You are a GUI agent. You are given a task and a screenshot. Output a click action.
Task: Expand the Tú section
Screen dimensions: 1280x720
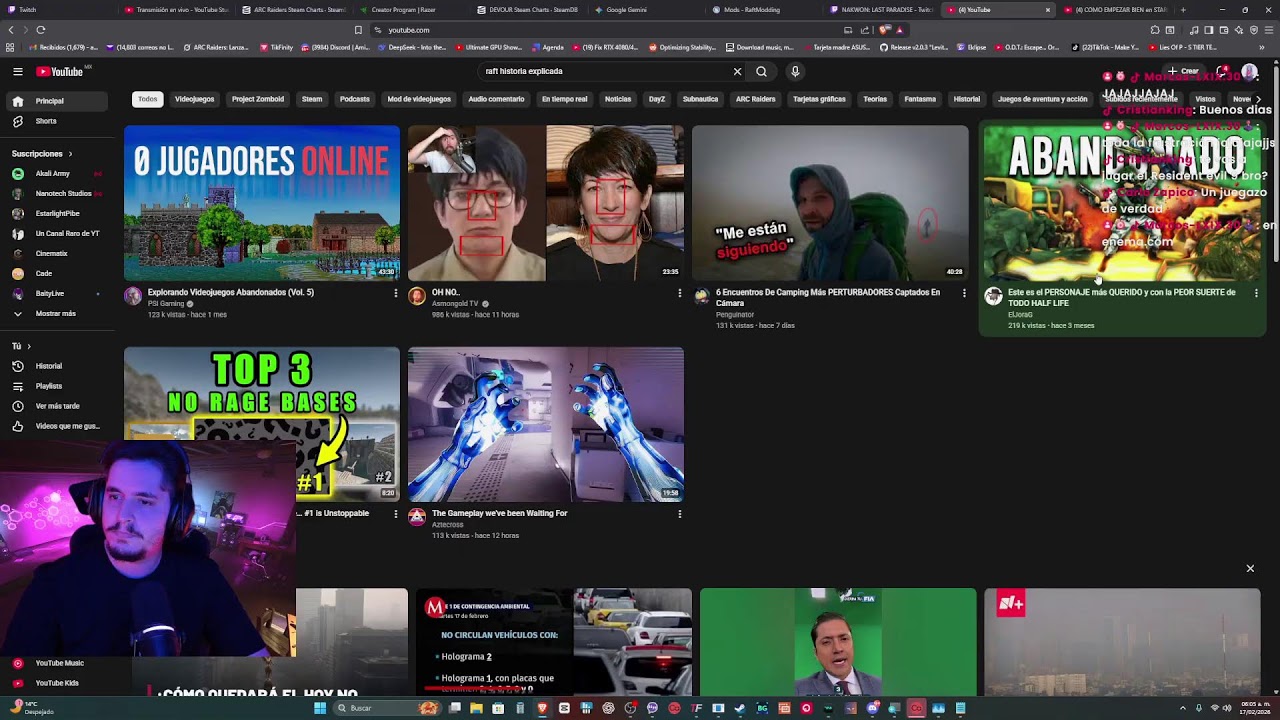coord(20,346)
